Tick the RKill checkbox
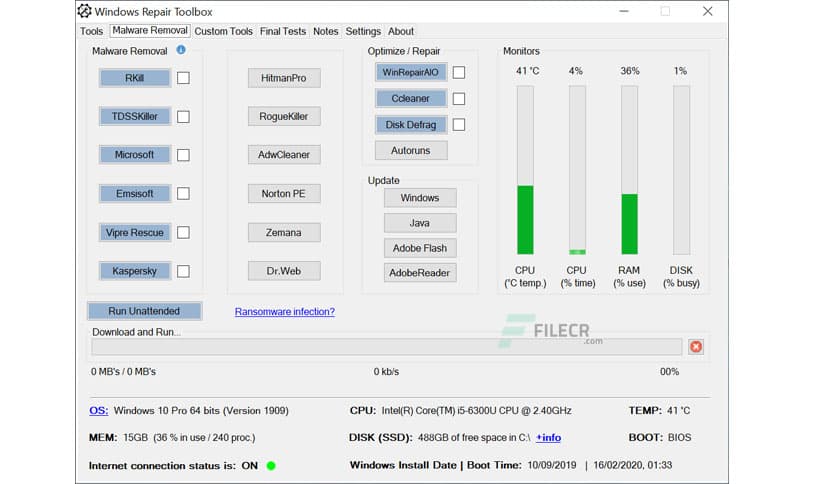 183,78
